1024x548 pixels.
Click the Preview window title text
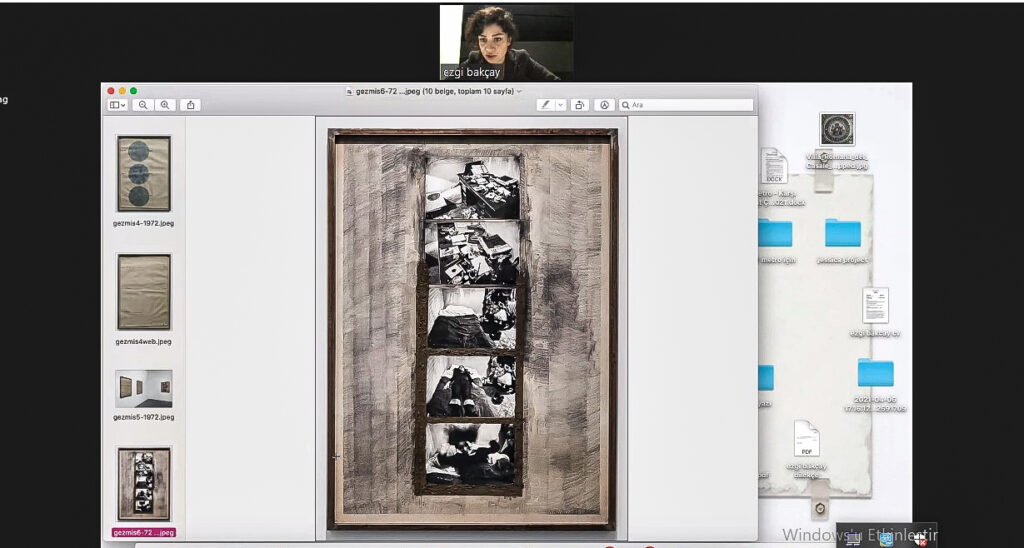coord(435,91)
